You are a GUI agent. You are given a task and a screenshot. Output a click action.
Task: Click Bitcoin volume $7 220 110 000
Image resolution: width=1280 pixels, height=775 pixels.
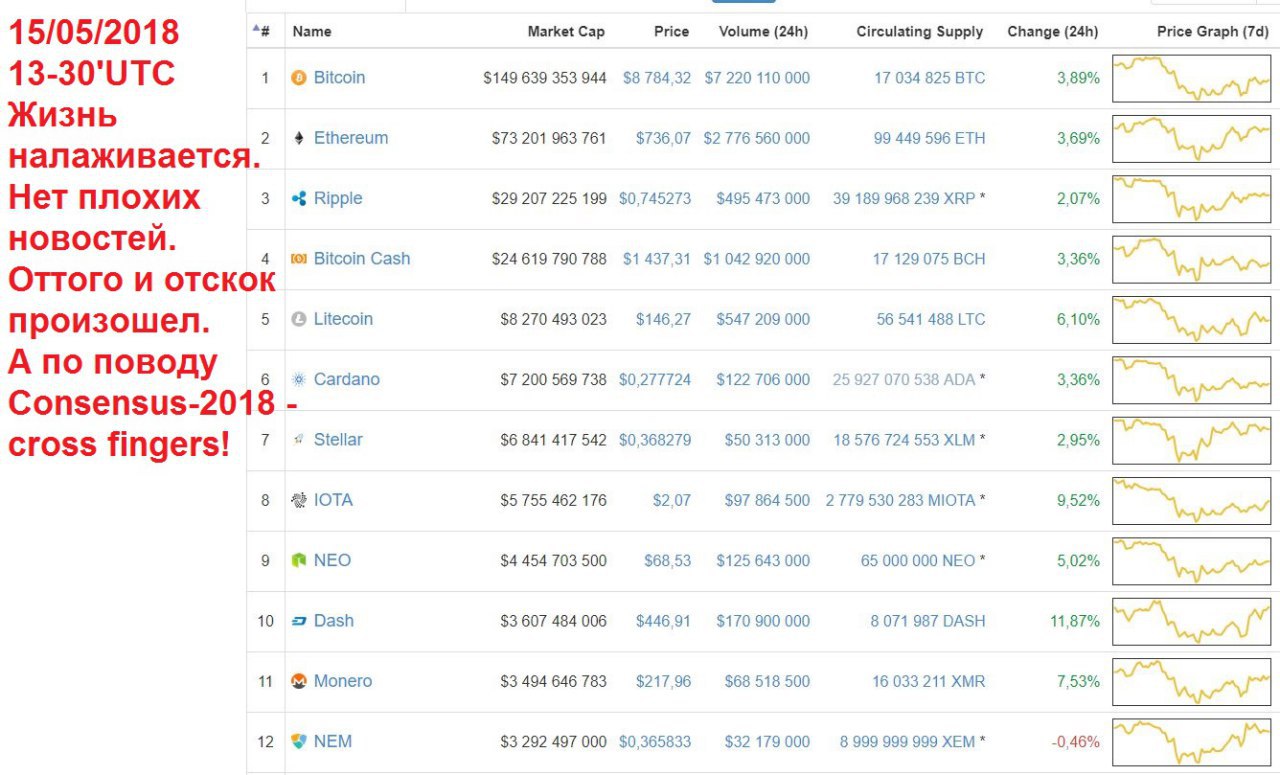pos(757,78)
